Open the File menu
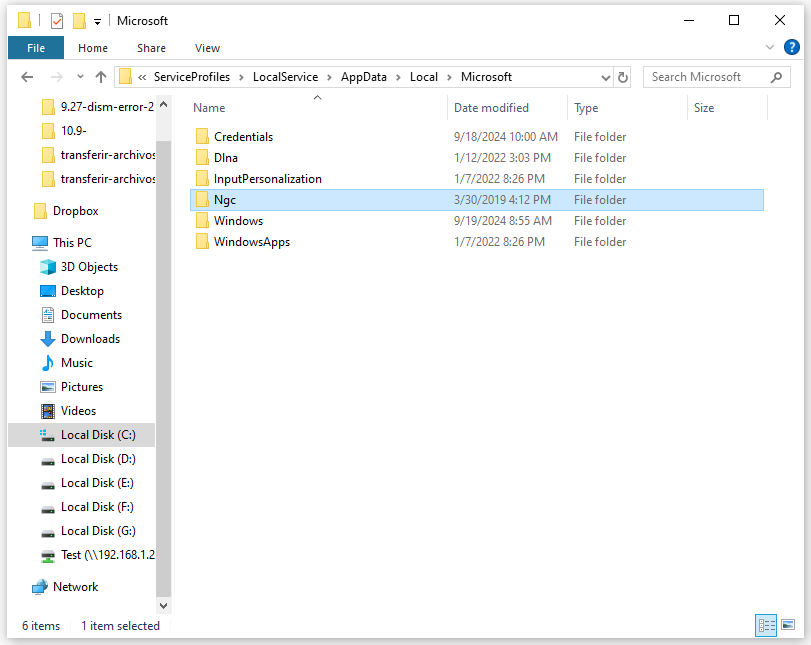Screen dimensions: 811x645 36,48
